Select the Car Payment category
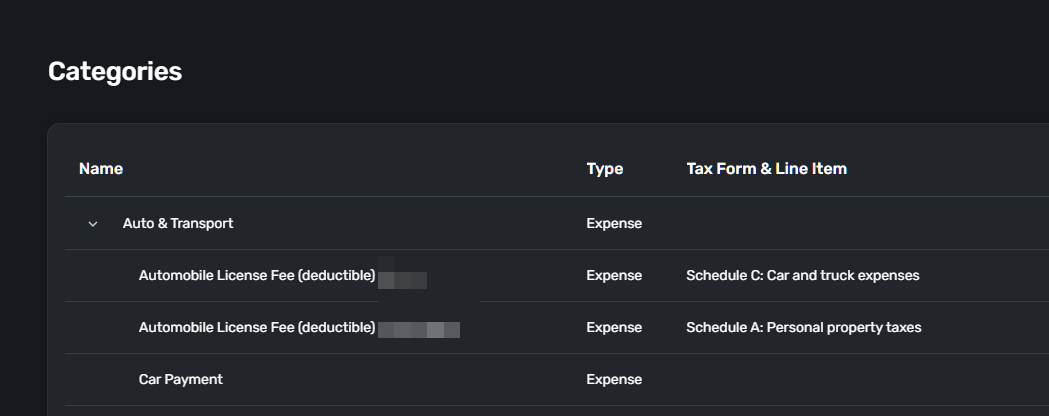This screenshot has height=416, width=1049. pyautogui.click(x=181, y=380)
